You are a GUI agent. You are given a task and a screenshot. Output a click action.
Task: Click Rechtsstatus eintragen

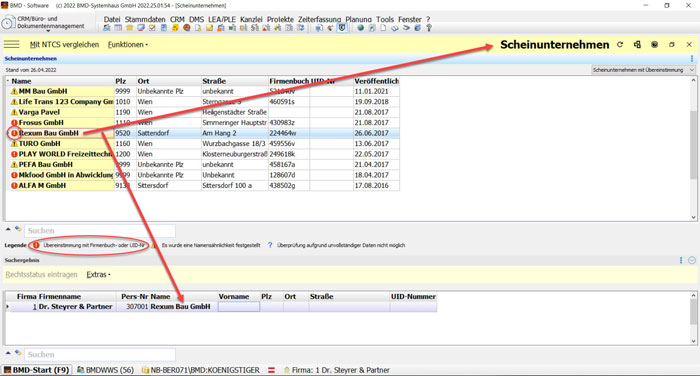42,275
